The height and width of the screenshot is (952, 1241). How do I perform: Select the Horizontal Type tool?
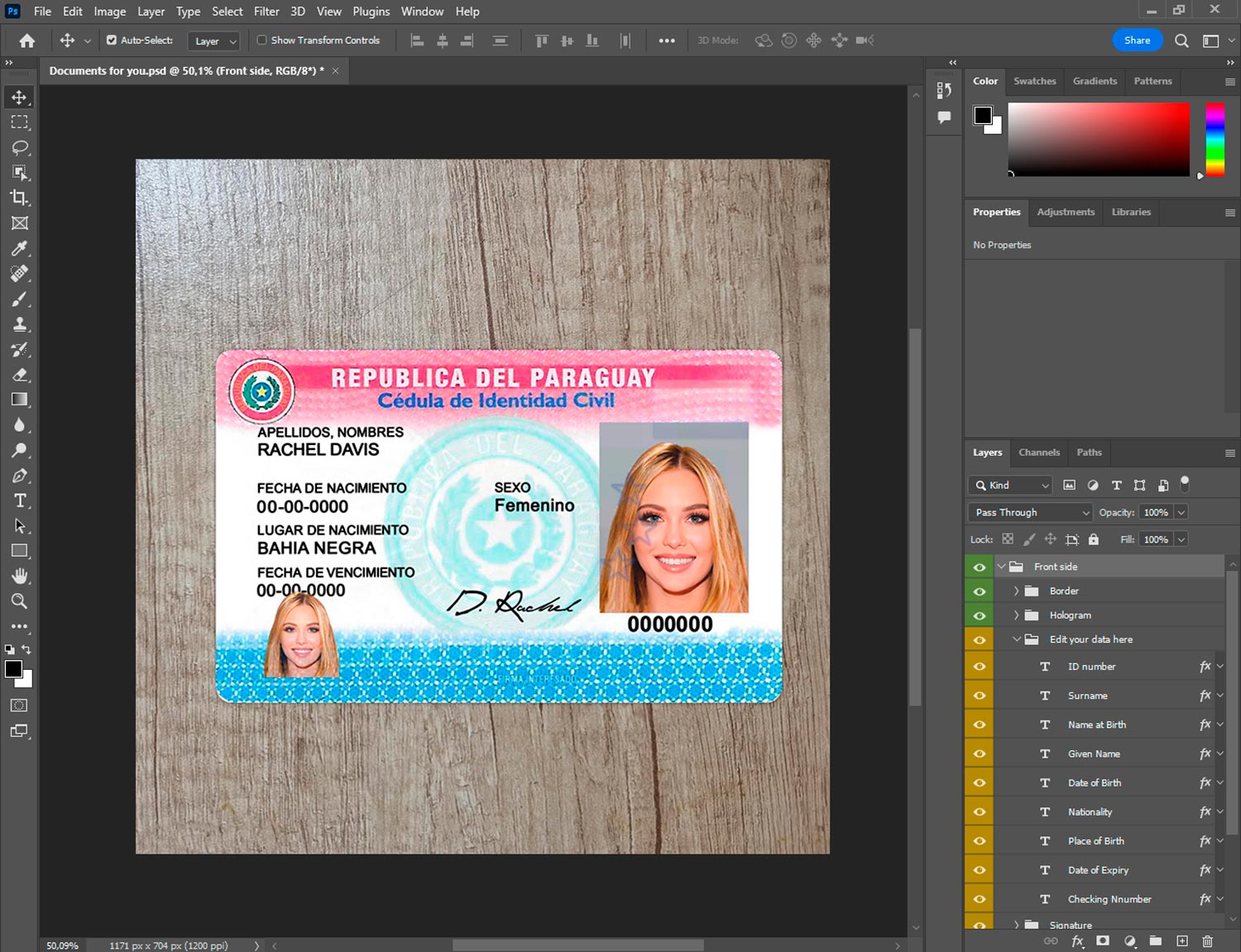[x=20, y=500]
